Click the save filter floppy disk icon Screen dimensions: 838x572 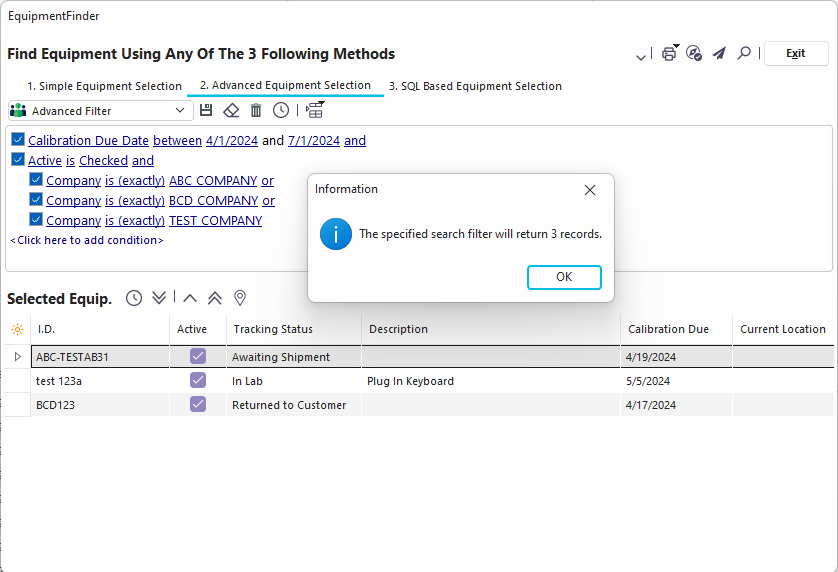coord(206,111)
